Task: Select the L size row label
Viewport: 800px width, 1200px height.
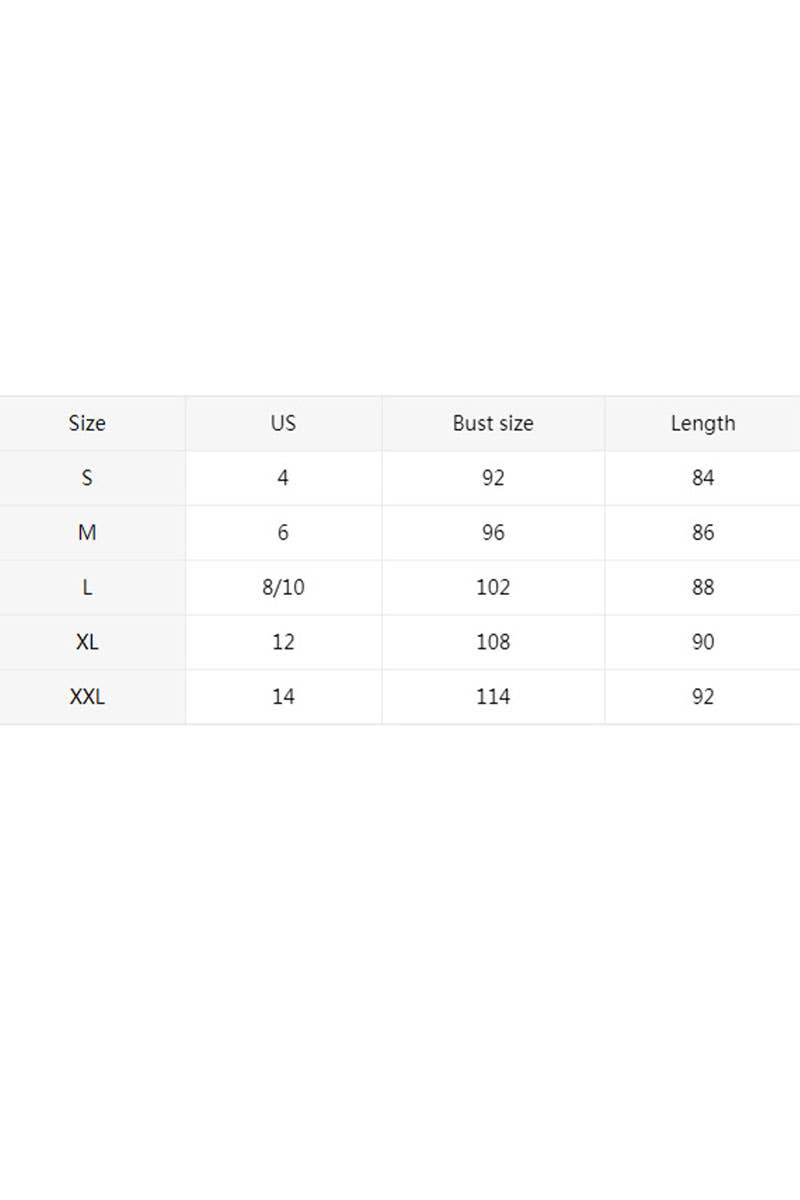Action: click(x=87, y=588)
